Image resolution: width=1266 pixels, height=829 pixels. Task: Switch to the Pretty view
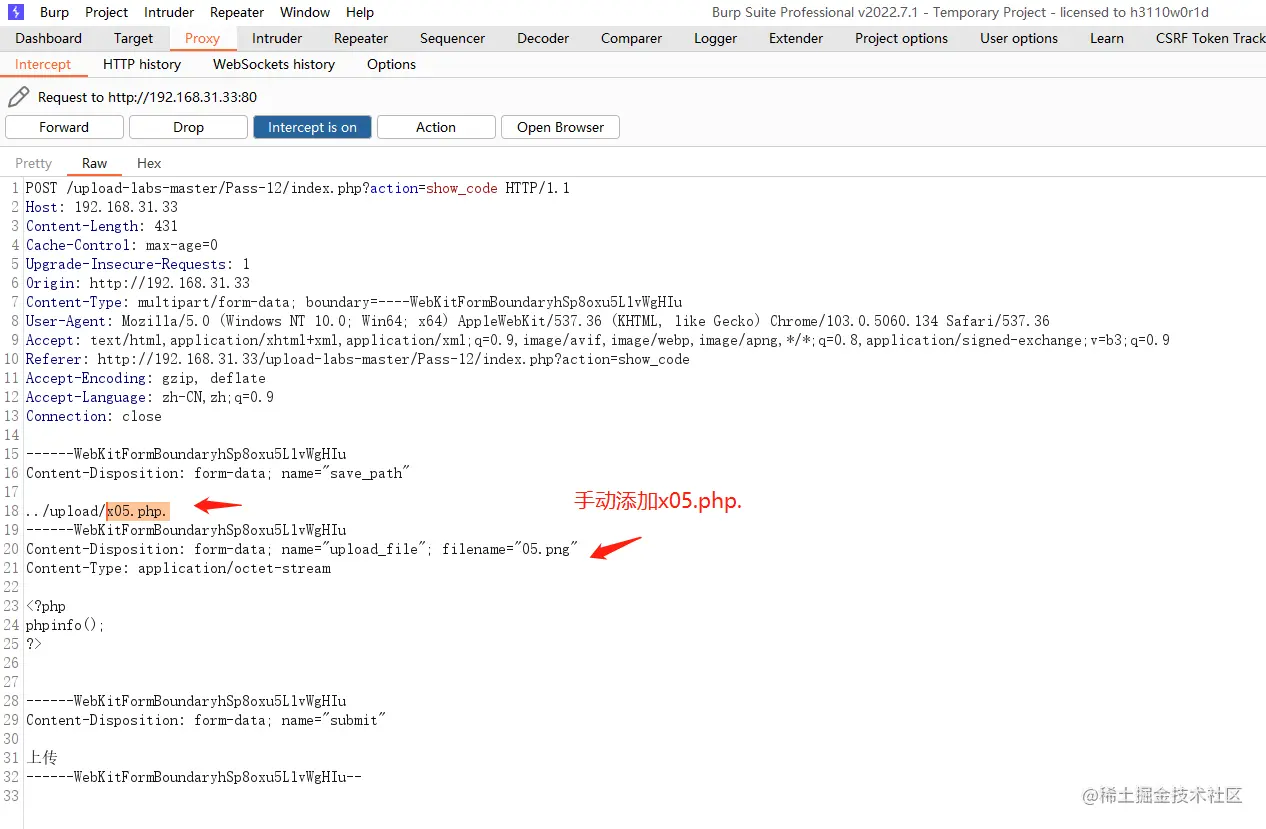coord(33,163)
